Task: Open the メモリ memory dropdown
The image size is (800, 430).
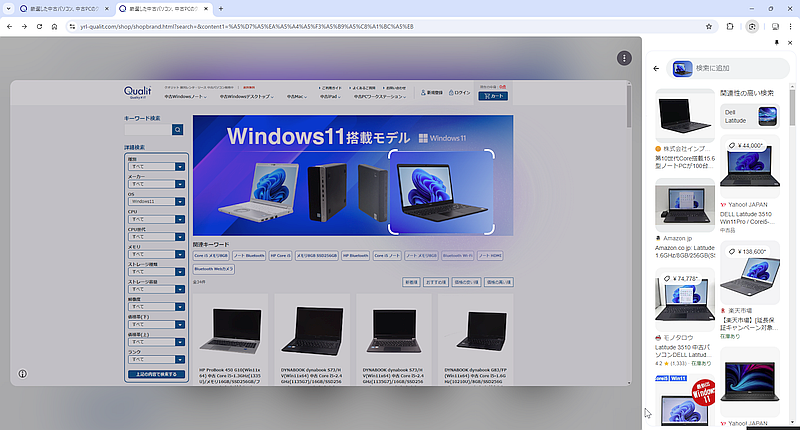Action: coord(156,254)
